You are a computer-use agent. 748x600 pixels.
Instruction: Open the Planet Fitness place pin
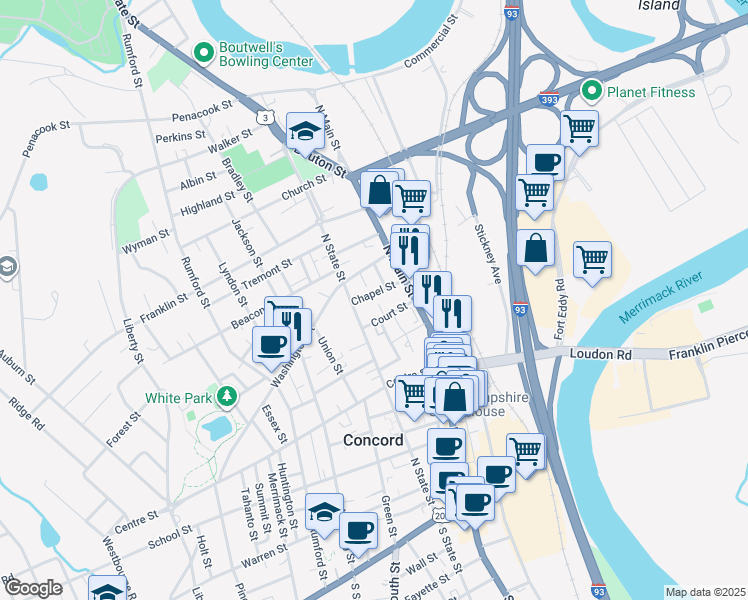pos(592,90)
